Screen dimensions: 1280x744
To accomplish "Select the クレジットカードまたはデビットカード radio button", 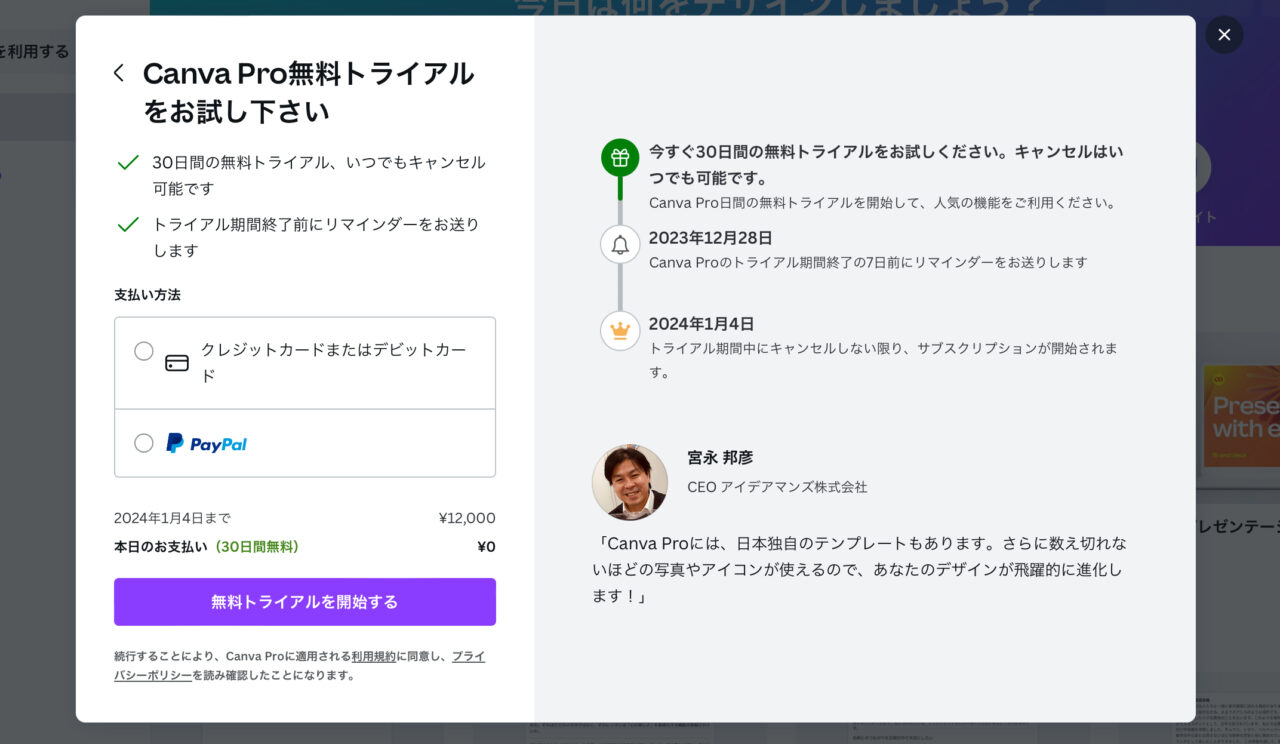I will [x=143, y=351].
